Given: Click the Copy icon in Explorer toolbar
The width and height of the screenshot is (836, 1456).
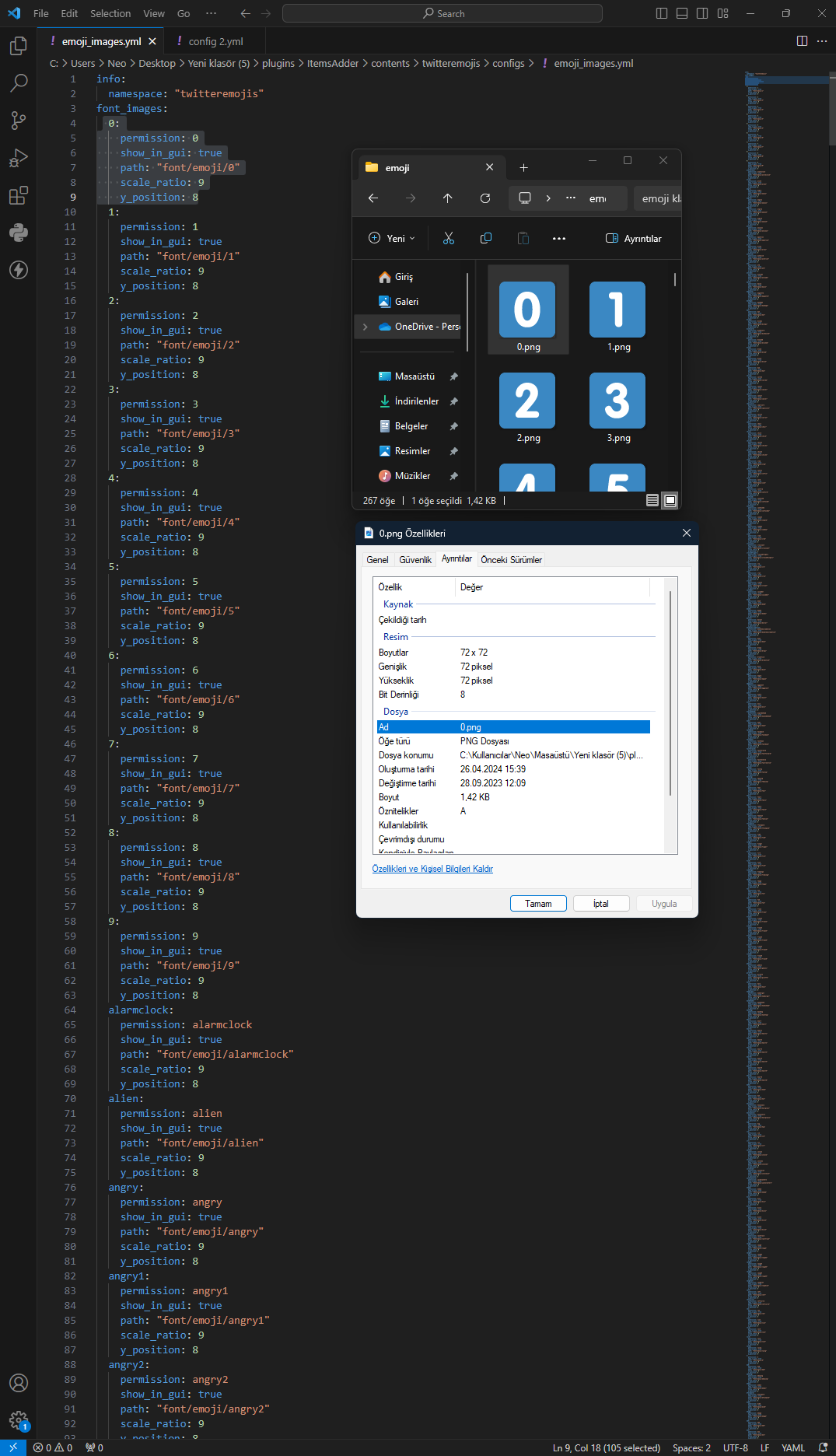Looking at the screenshot, I should (x=486, y=238).
